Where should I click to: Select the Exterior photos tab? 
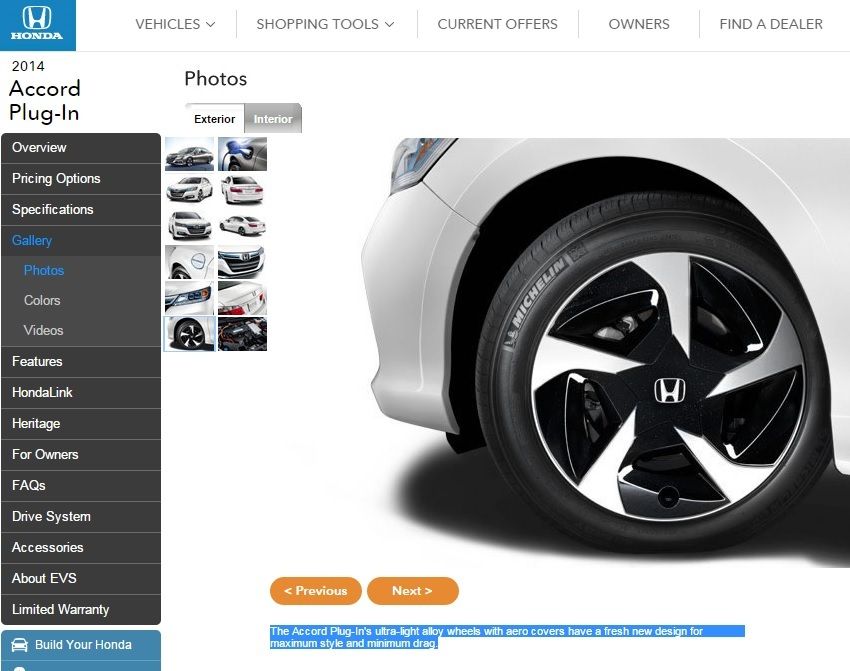214,119
